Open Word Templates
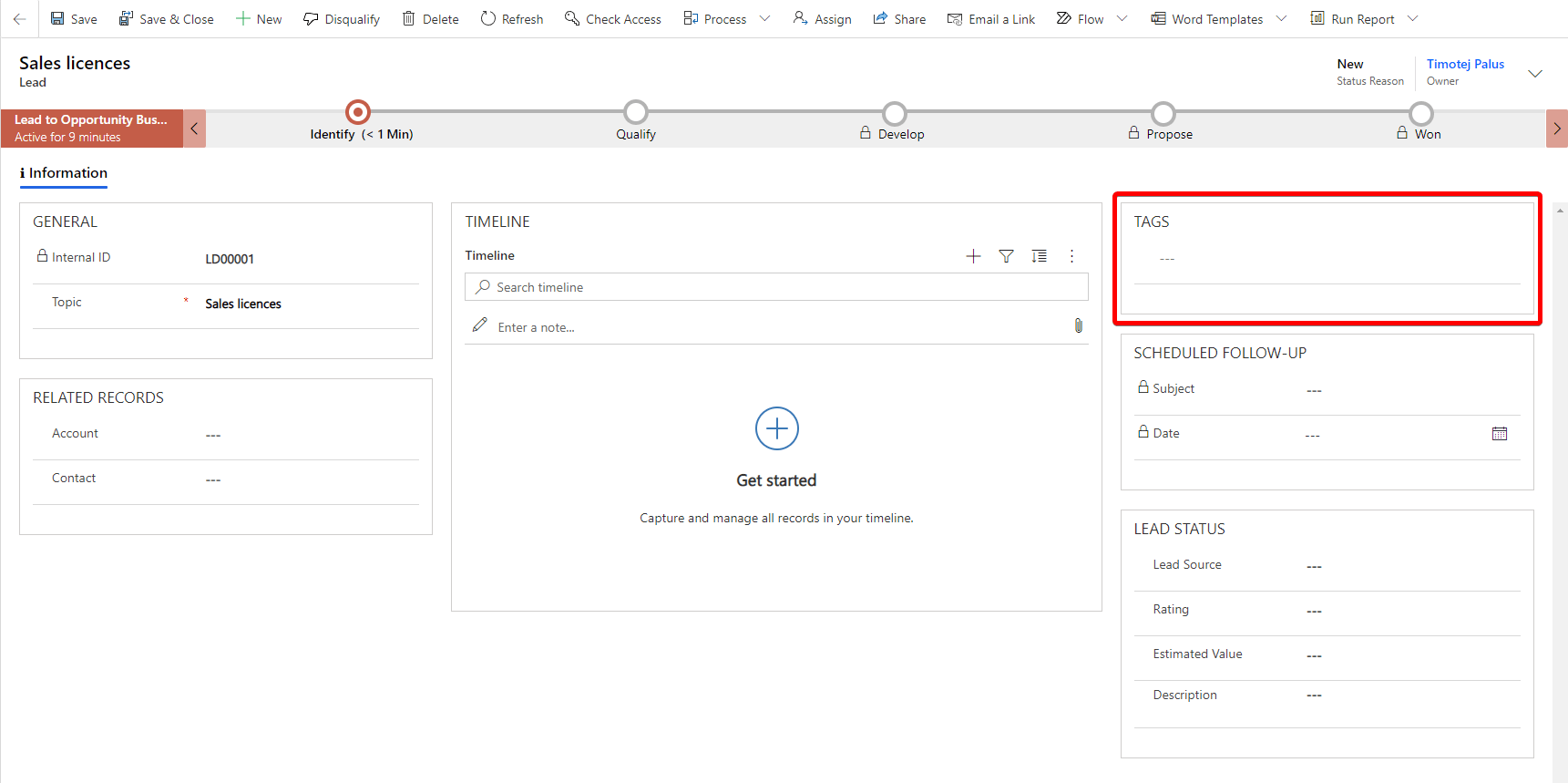The width and height of the screenshot is (1568, 783). click(1206, 18)
